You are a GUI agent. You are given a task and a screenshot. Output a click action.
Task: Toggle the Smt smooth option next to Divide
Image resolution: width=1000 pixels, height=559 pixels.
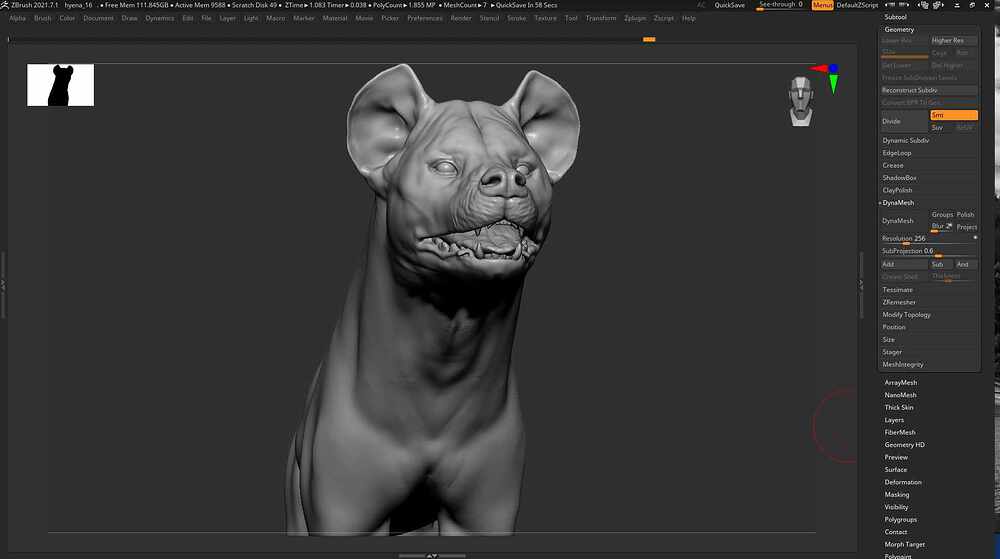953,115
